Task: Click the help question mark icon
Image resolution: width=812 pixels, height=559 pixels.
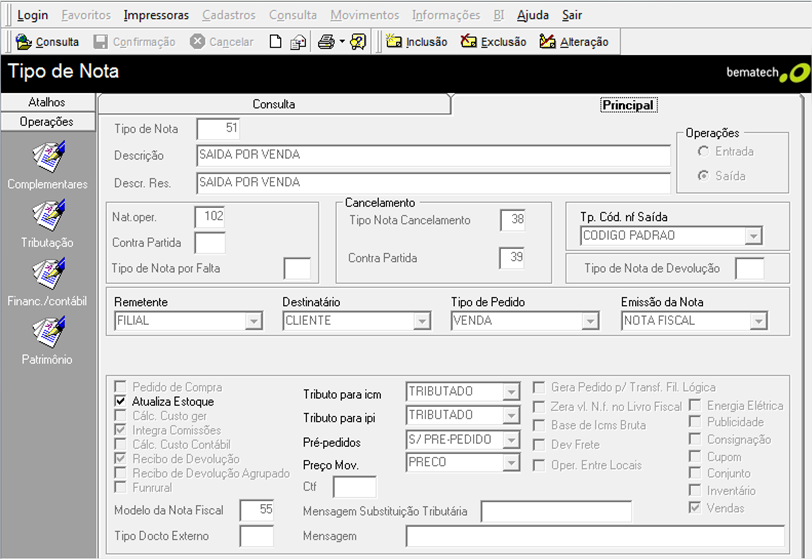Action: point(358,41)
